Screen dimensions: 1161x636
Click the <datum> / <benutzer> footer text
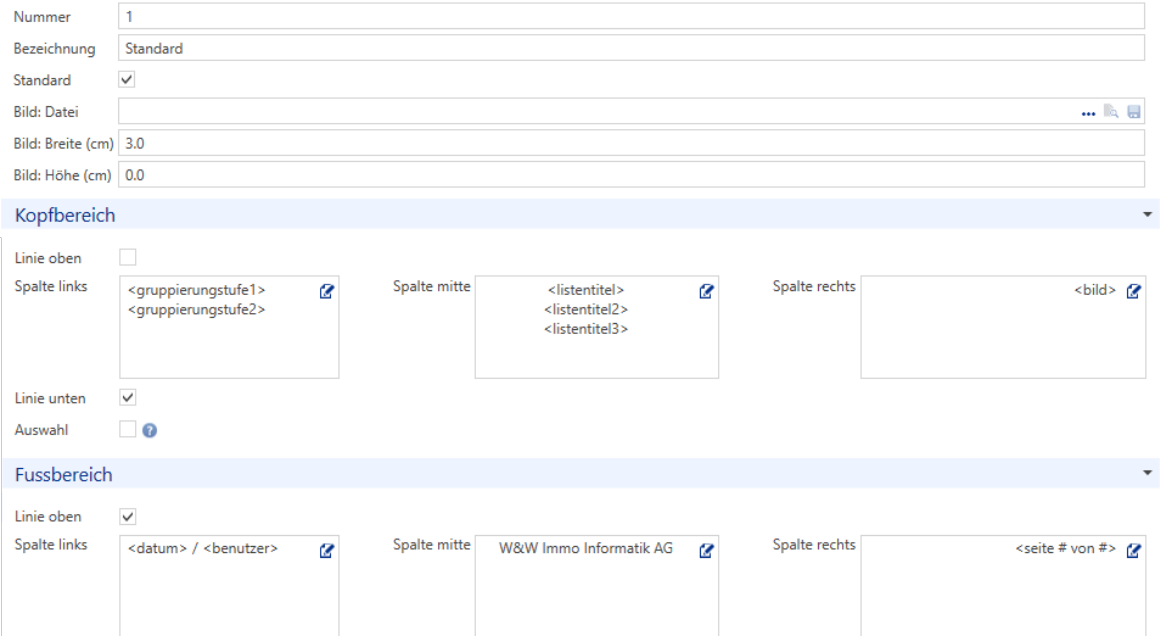203,549
